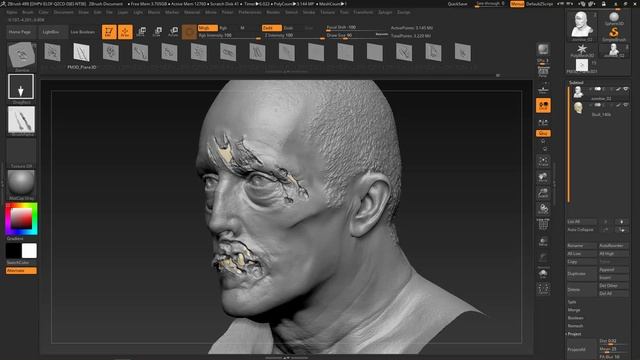Toggle the Solo mode button
This screenshot has width=640, height=360.
pos(543,273)
